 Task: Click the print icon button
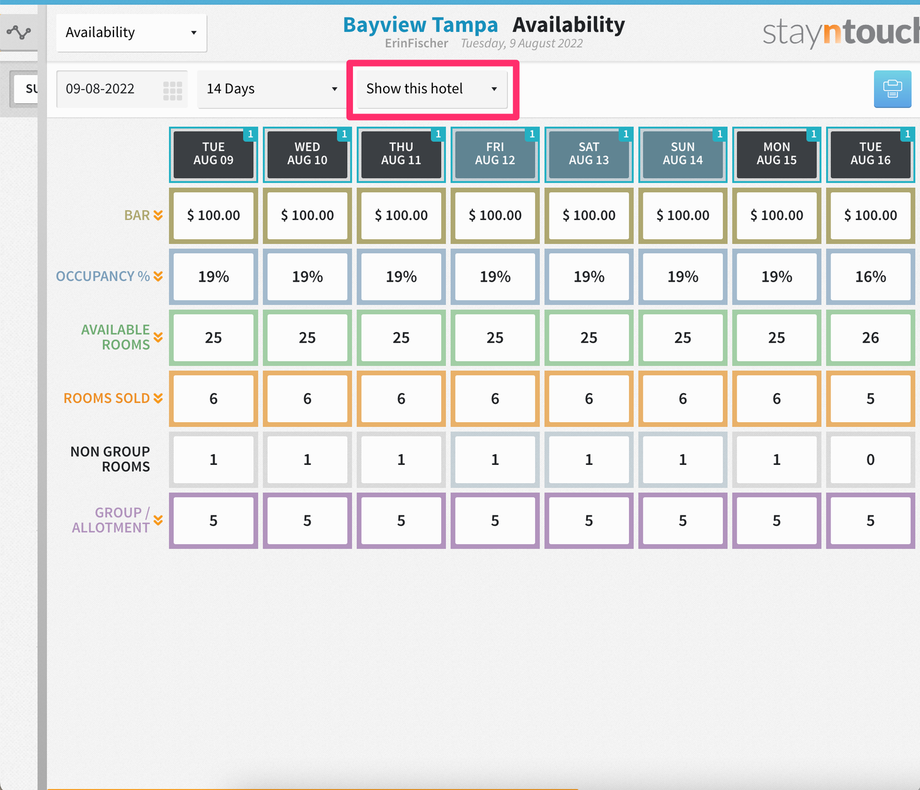tap(892, 89)
